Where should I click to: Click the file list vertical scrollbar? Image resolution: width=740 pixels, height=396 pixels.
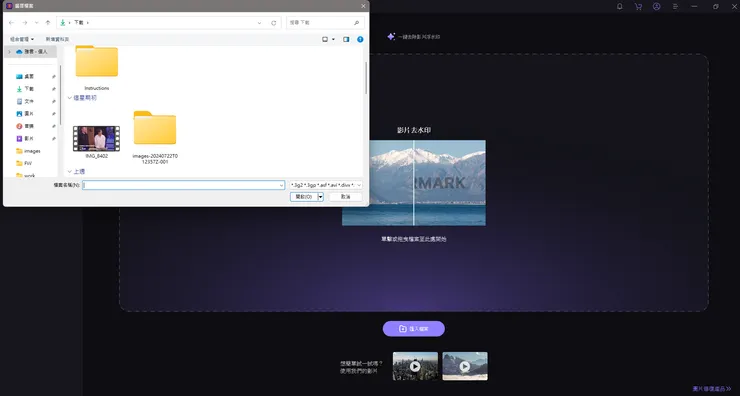[x=366, y=78]
